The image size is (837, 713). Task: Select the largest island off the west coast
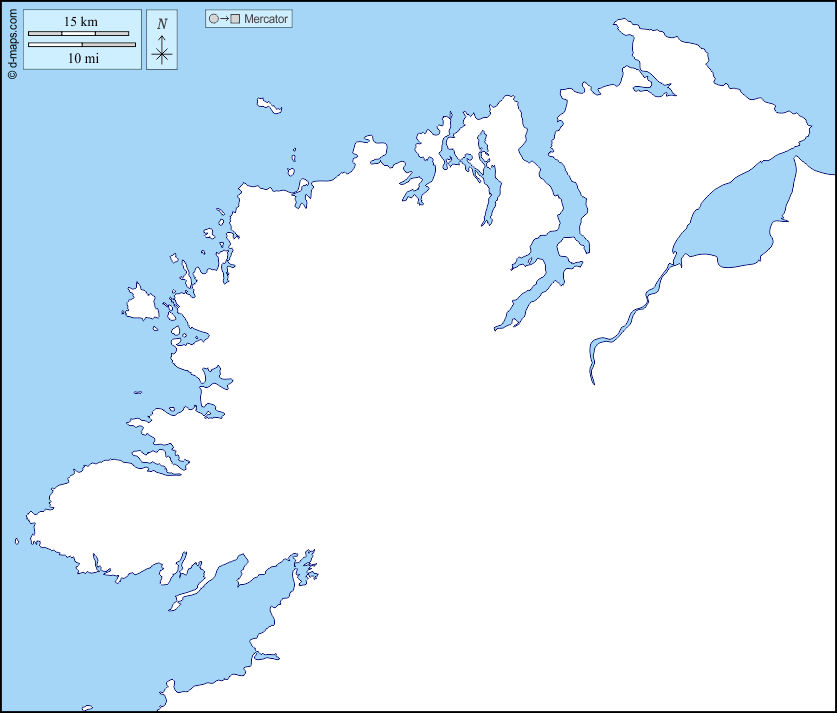click(139, 302)
